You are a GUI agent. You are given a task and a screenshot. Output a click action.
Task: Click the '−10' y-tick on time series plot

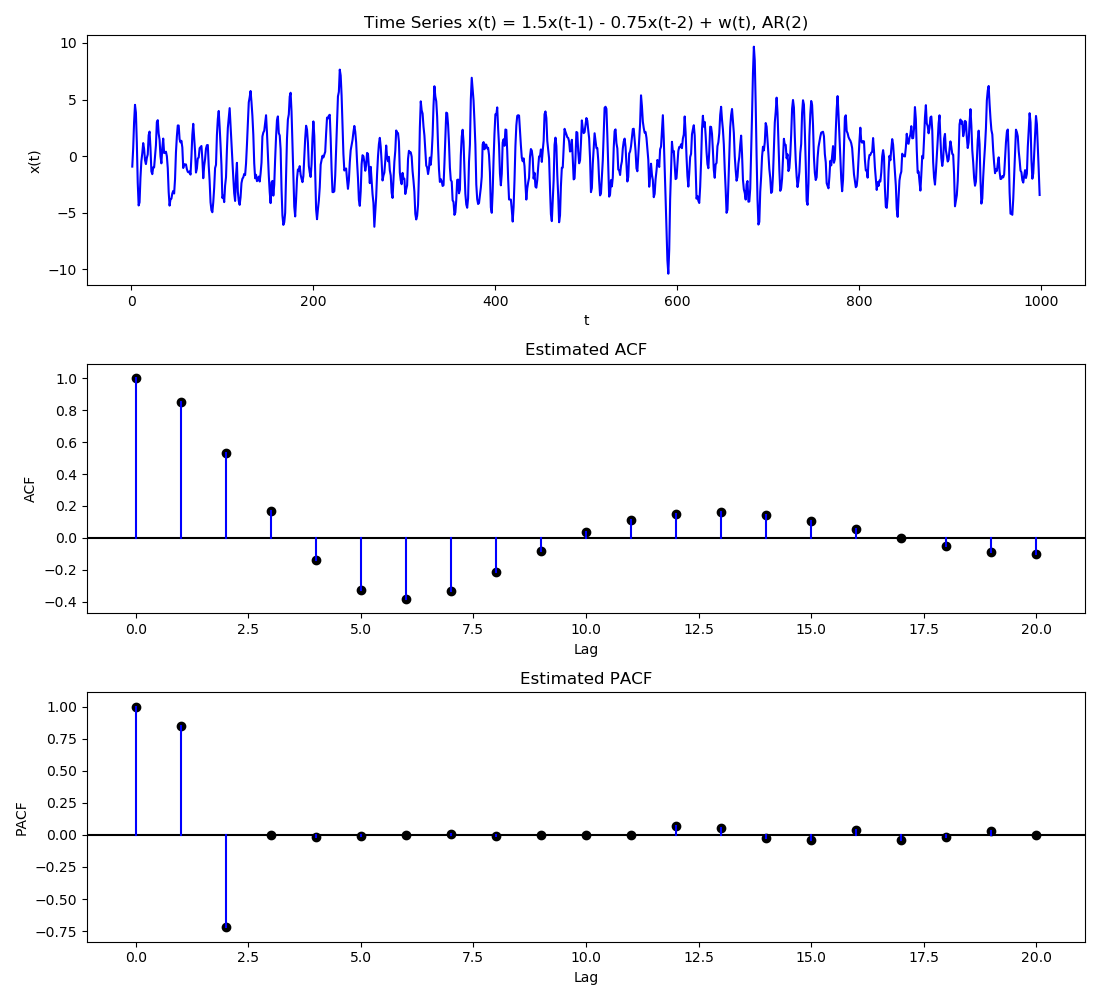point(62,270)
